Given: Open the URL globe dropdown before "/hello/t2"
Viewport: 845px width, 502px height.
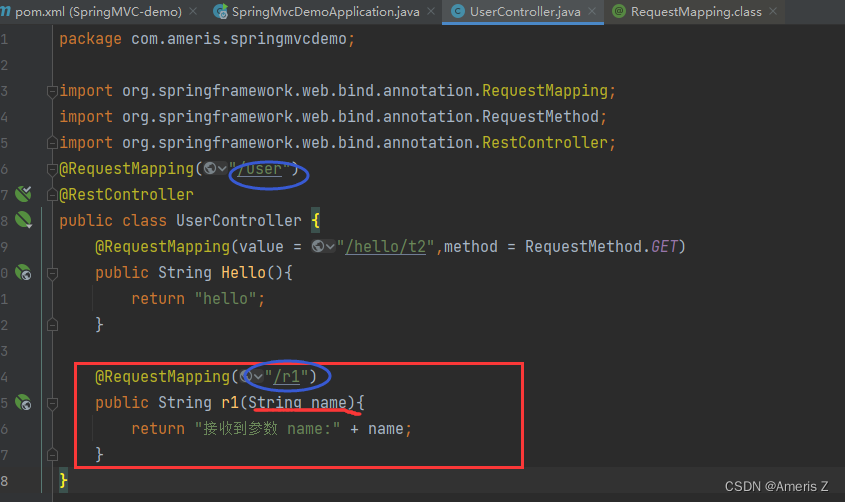Looking at the screenshot, I should pyautogui.click(x=323, y=247).
